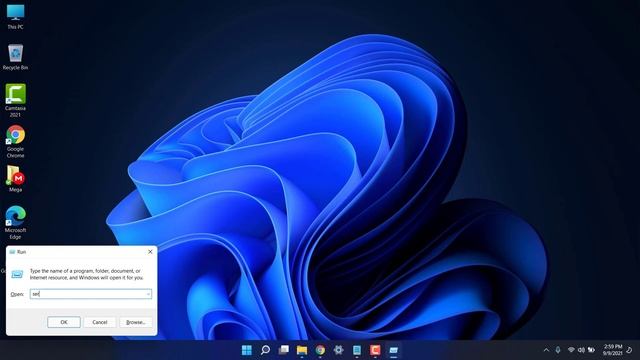
Task: Open notification moon icon in tray
Action: [x=630, y=350]
